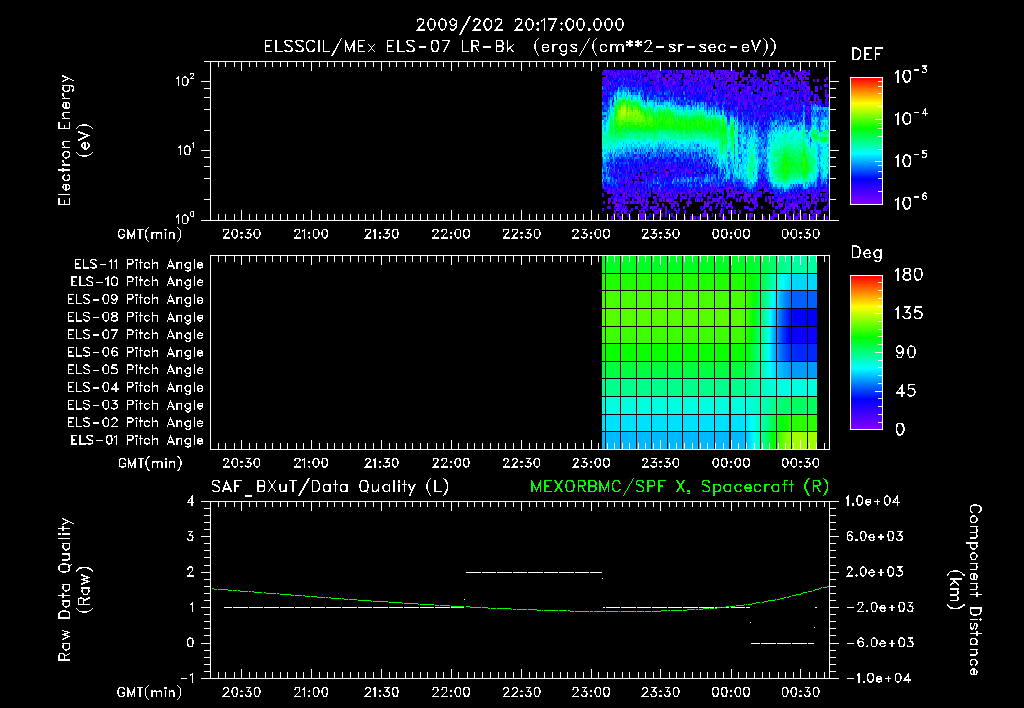Click 23:30 on the spectrogram time axis
This screenshot has height=708, width=1024.
[x=660, y=234]
